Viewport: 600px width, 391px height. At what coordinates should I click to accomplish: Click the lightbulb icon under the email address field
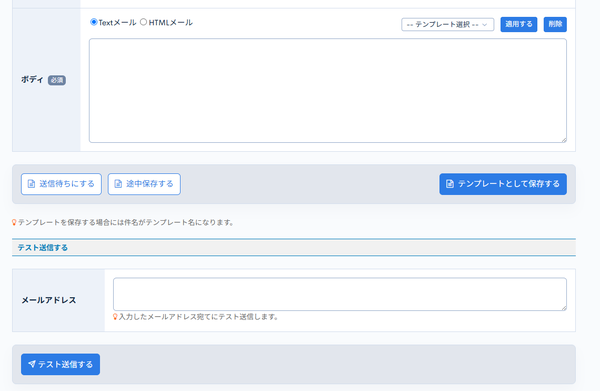115,317
